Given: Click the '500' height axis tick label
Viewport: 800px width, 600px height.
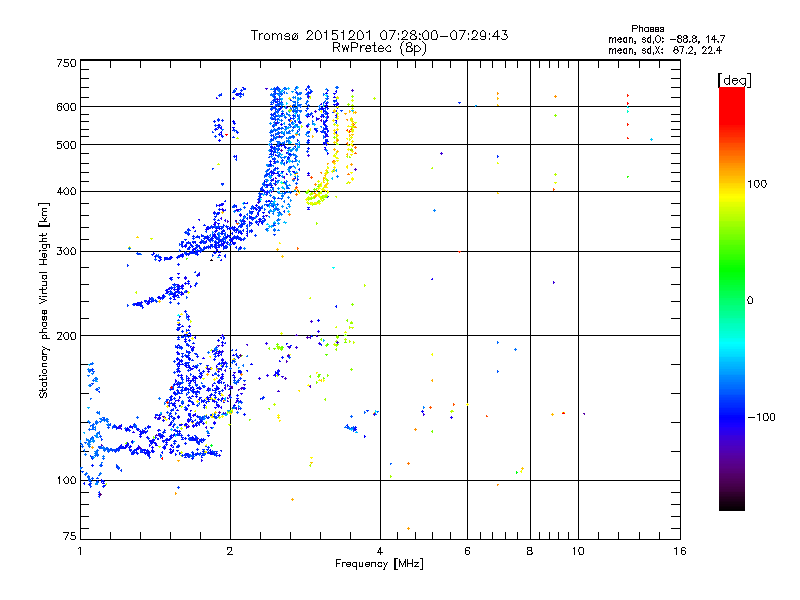Looking at the screenshot, I should click(x=66, y=145).
